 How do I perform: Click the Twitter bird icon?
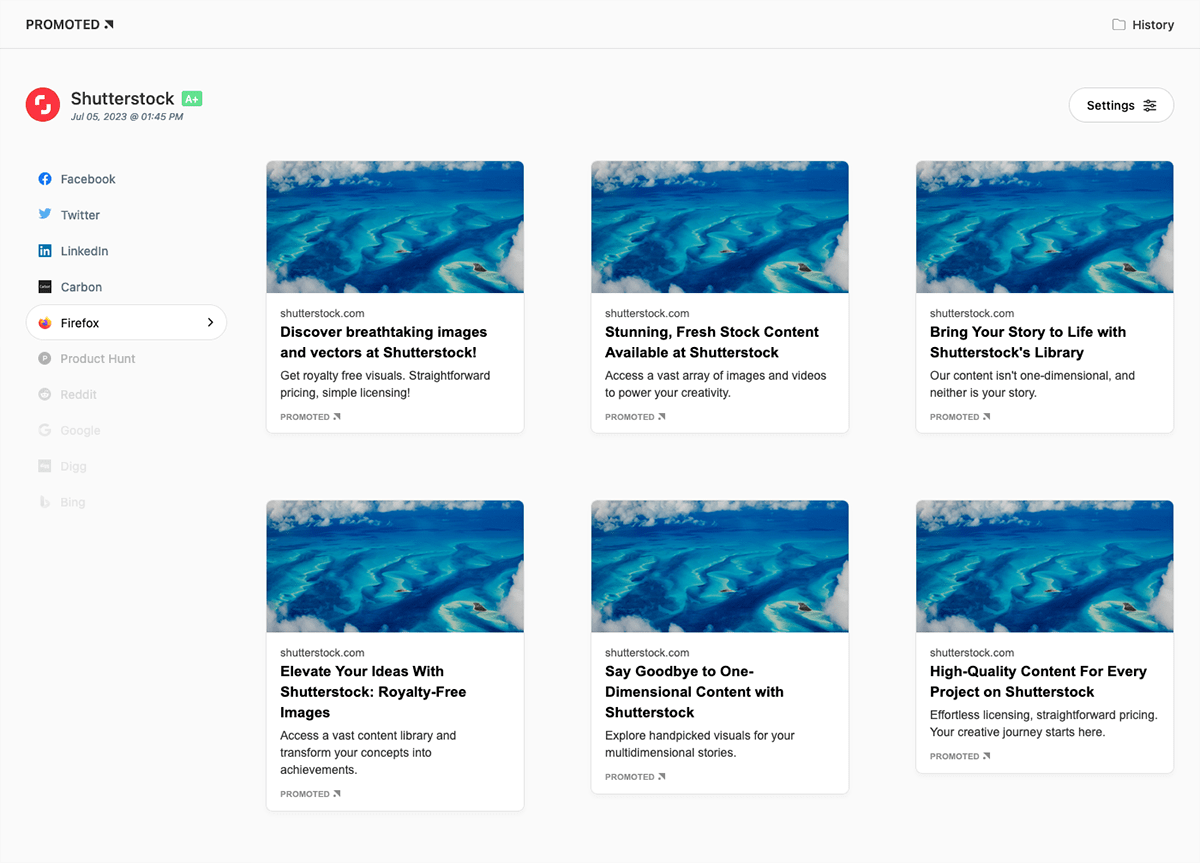click(x=45, y=215)
